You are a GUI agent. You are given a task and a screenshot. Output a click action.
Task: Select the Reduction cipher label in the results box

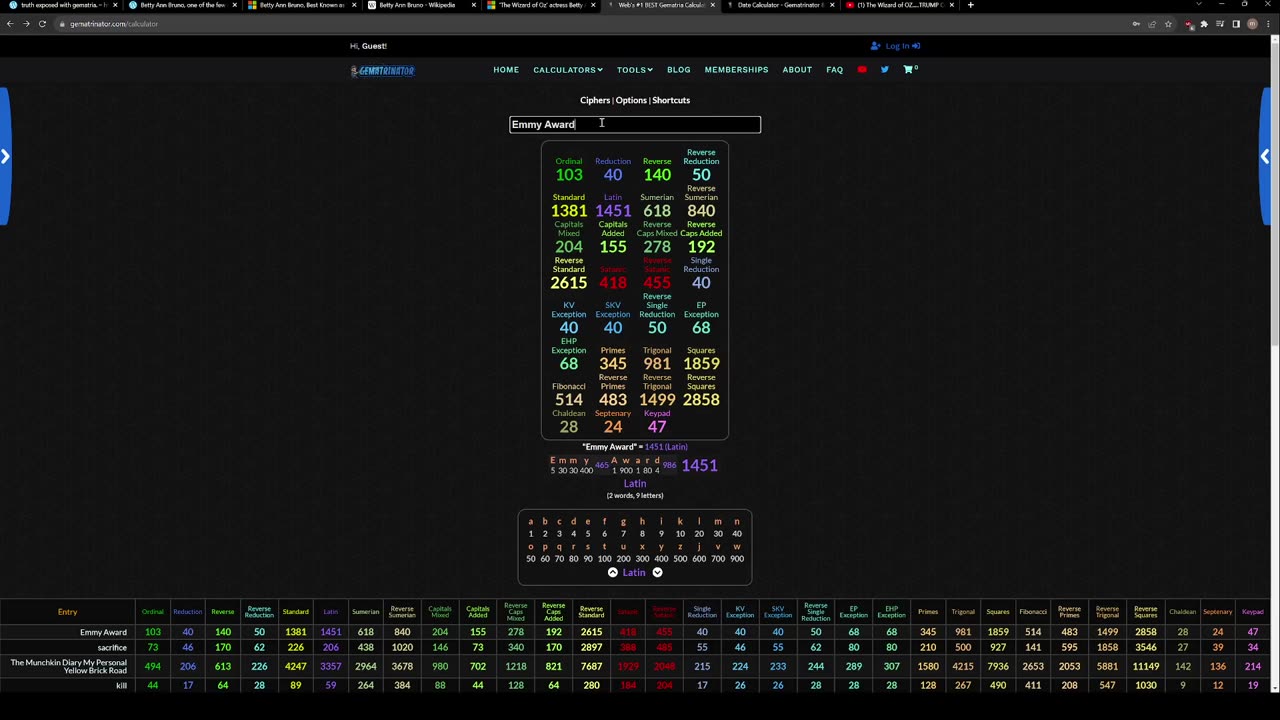coord(613,161)
